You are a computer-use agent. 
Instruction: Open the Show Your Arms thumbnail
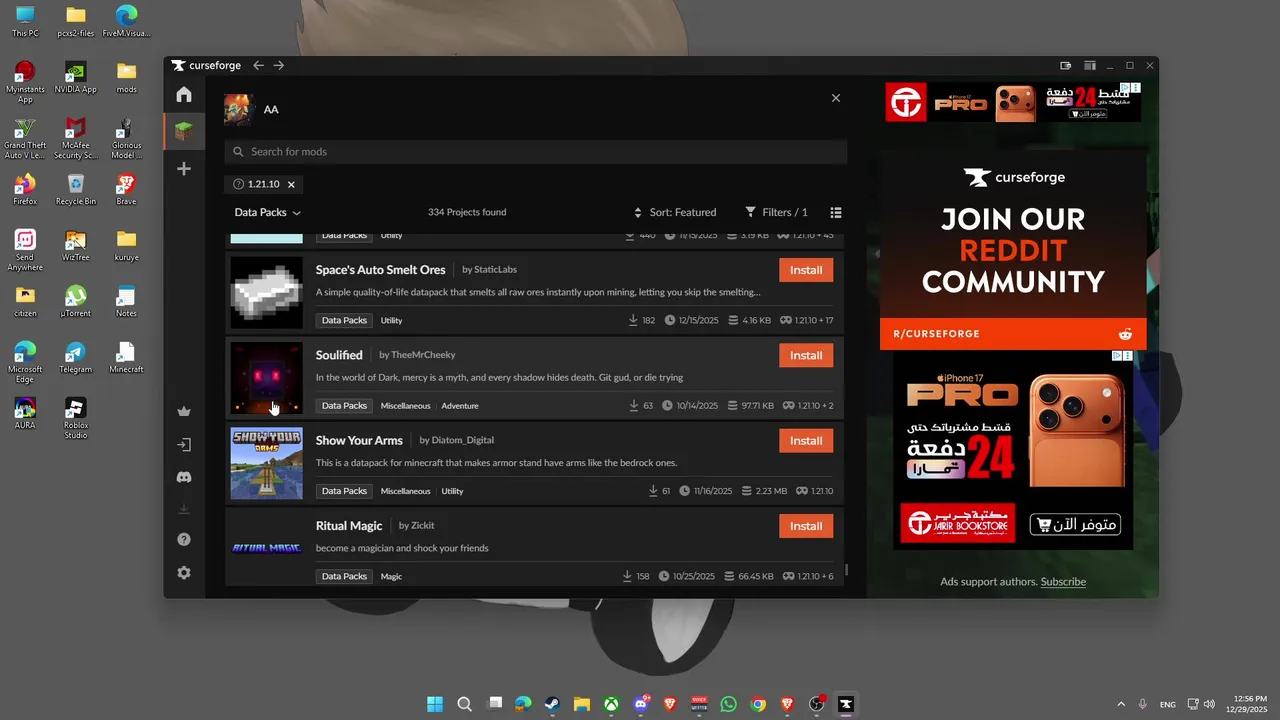point(266,463)
